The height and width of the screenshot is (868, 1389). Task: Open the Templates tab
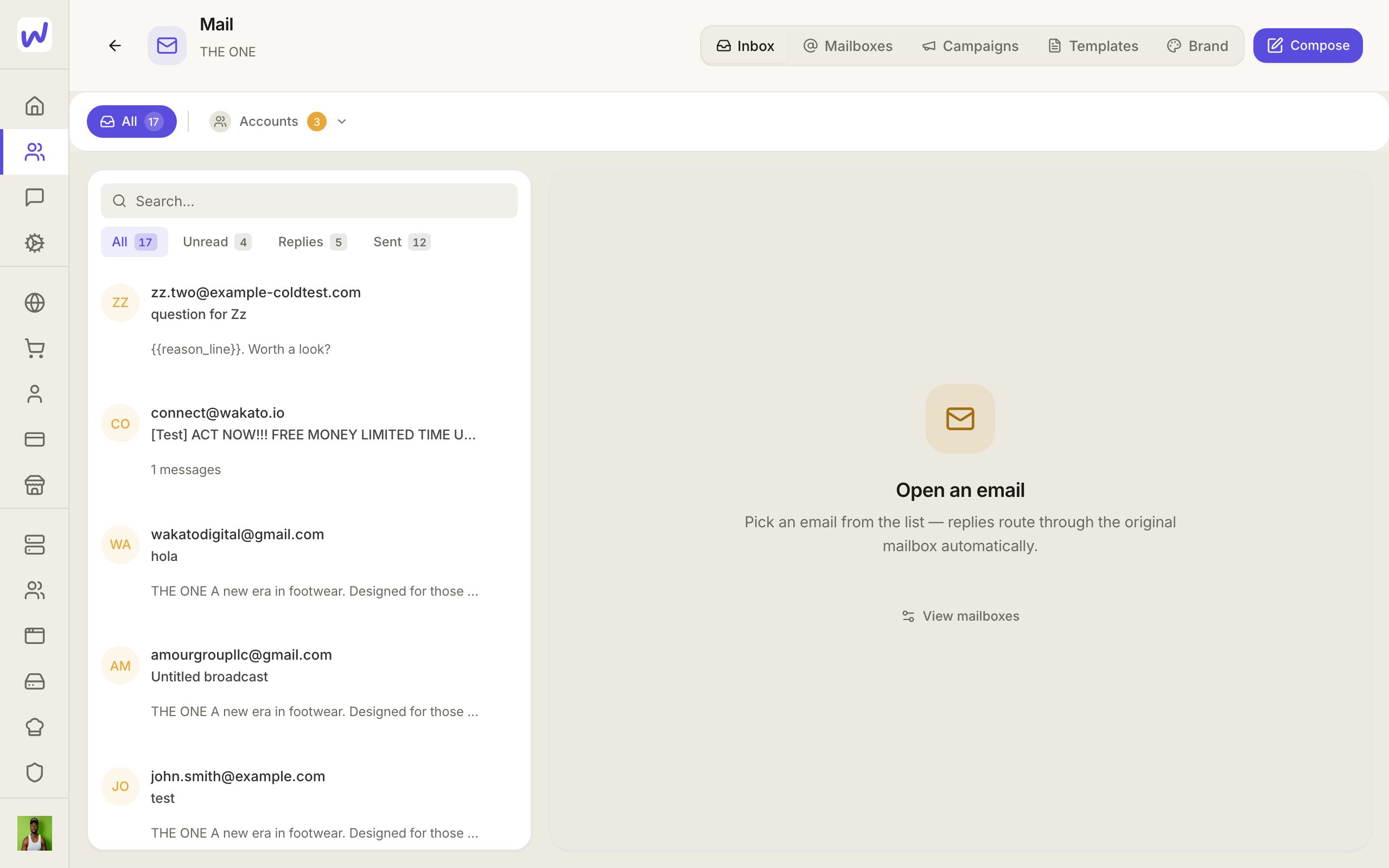(1093, 46)
